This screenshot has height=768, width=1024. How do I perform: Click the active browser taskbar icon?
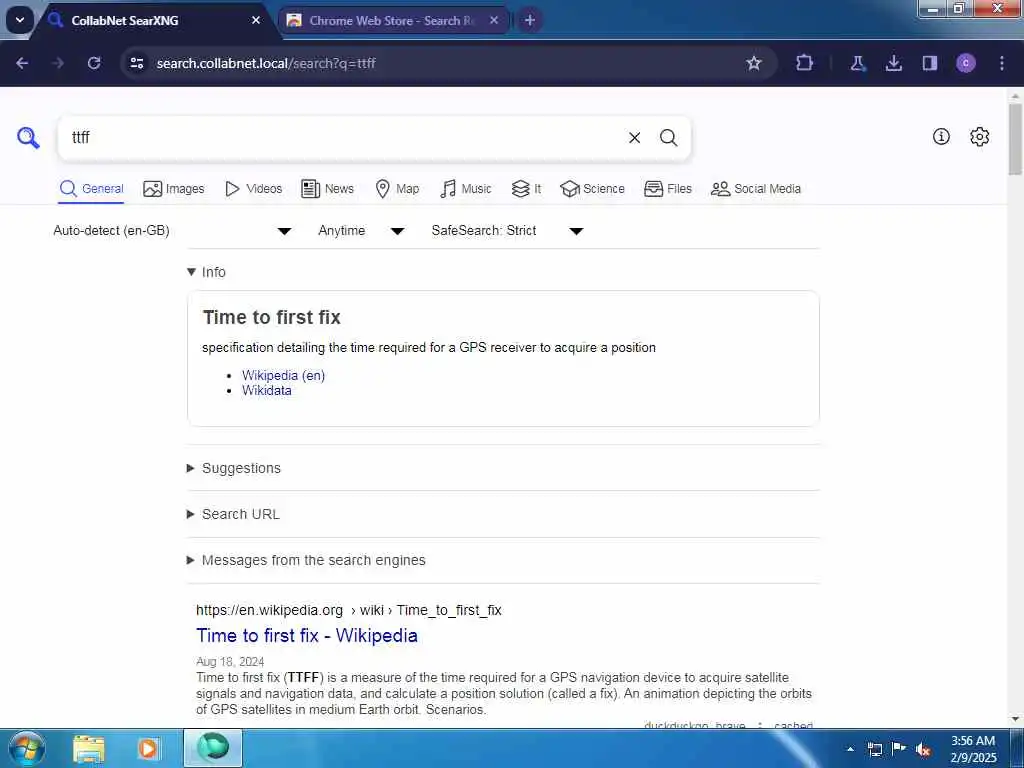point(213,748)
